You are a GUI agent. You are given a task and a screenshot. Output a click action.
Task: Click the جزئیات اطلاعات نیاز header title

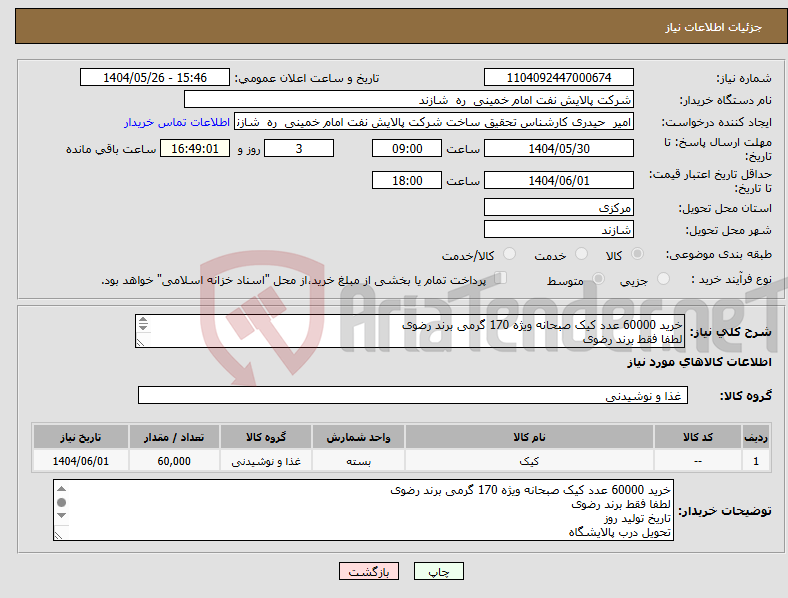(x=714, y=27)
